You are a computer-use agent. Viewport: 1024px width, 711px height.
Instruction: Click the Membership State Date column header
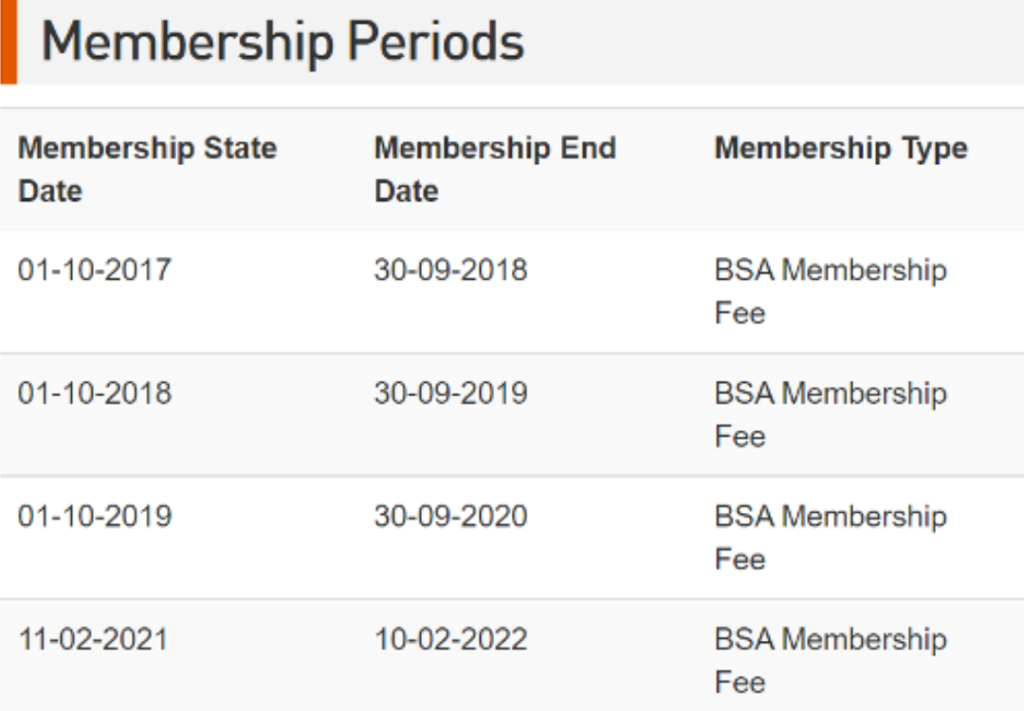(147, 169)
